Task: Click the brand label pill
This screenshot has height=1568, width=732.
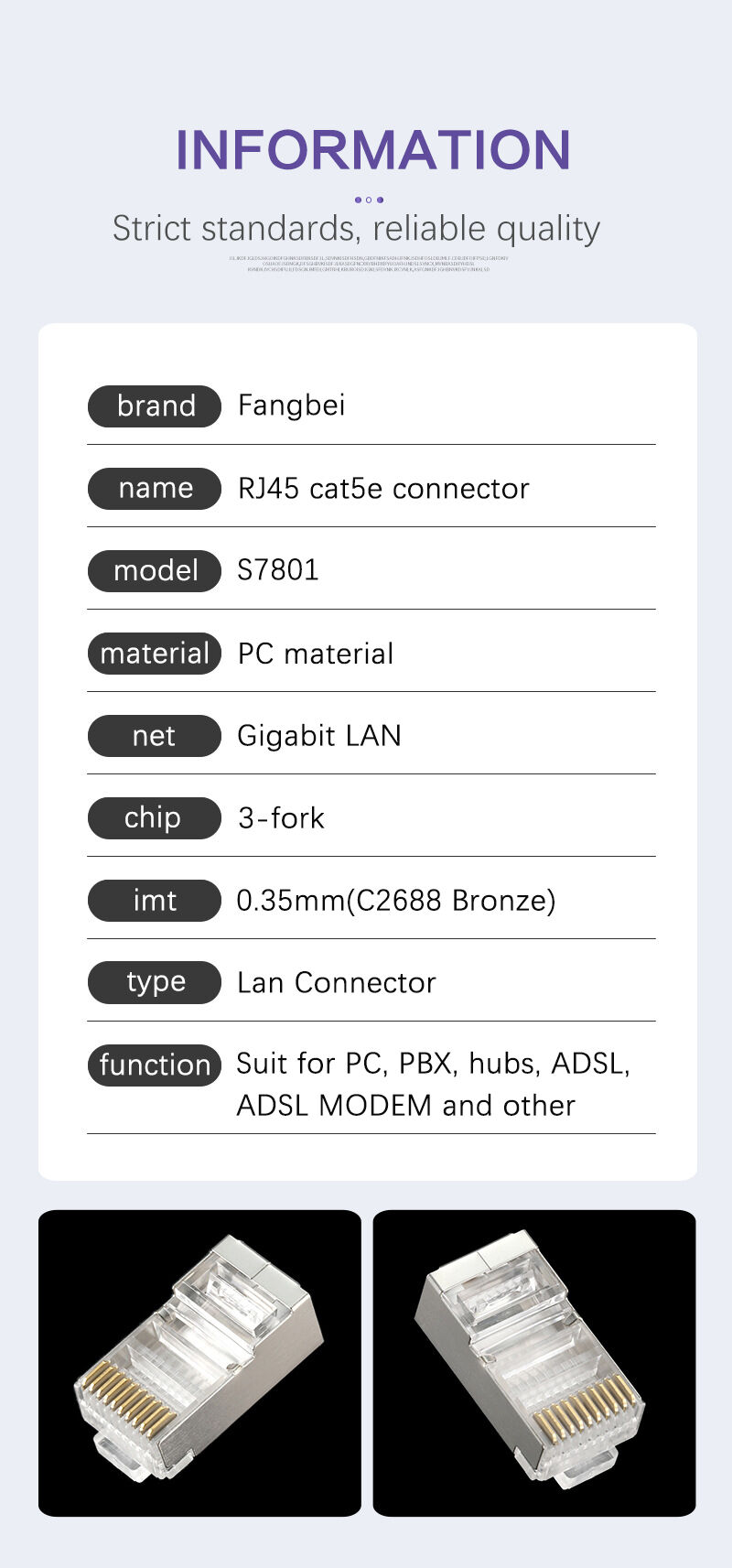Action: tap(155, 406)
